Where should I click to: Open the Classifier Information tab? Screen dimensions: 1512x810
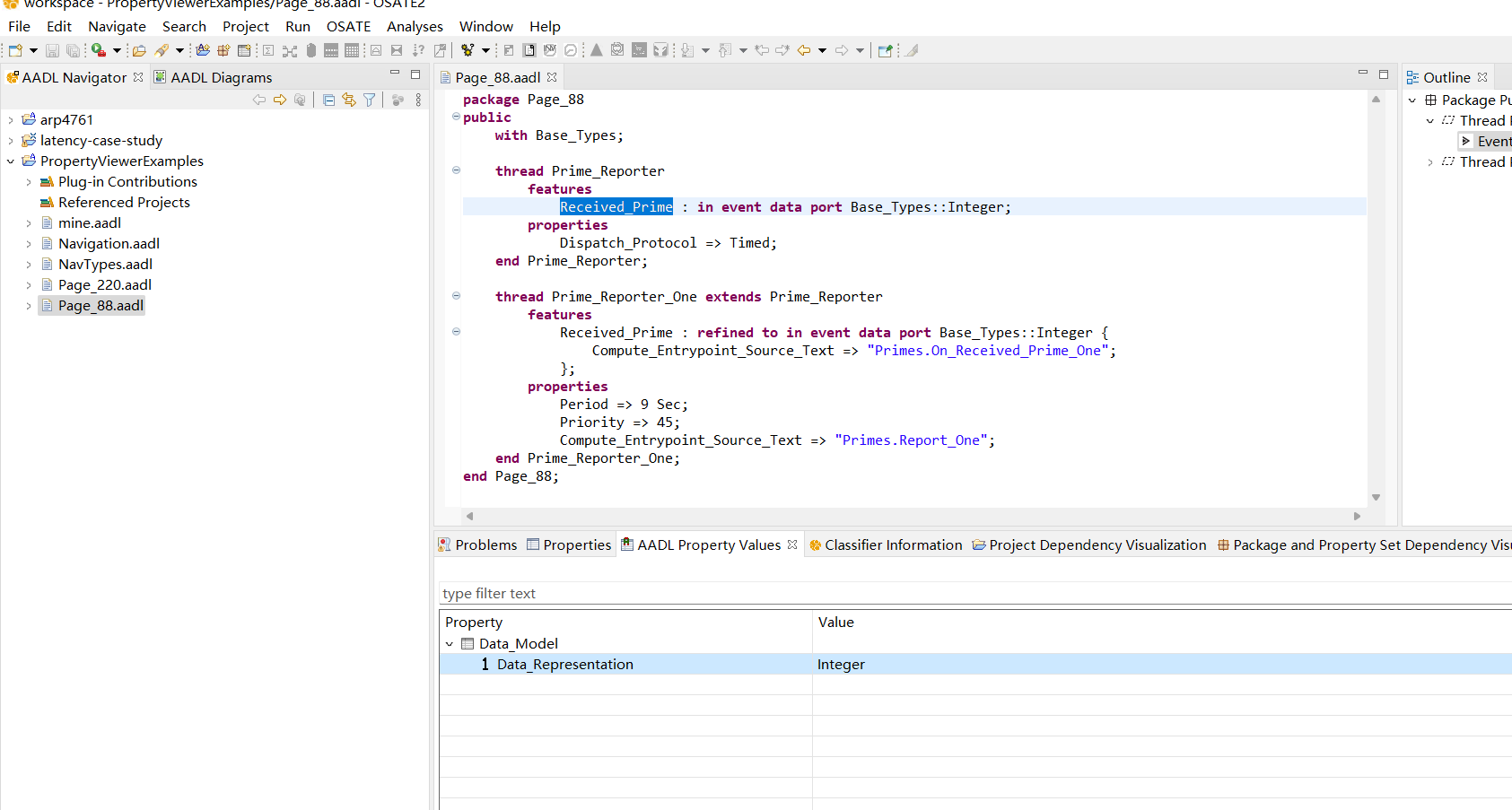(886, 544)
